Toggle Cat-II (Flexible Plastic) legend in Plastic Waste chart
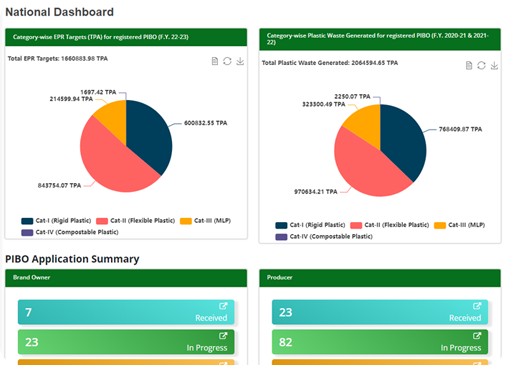 point(389,225)
